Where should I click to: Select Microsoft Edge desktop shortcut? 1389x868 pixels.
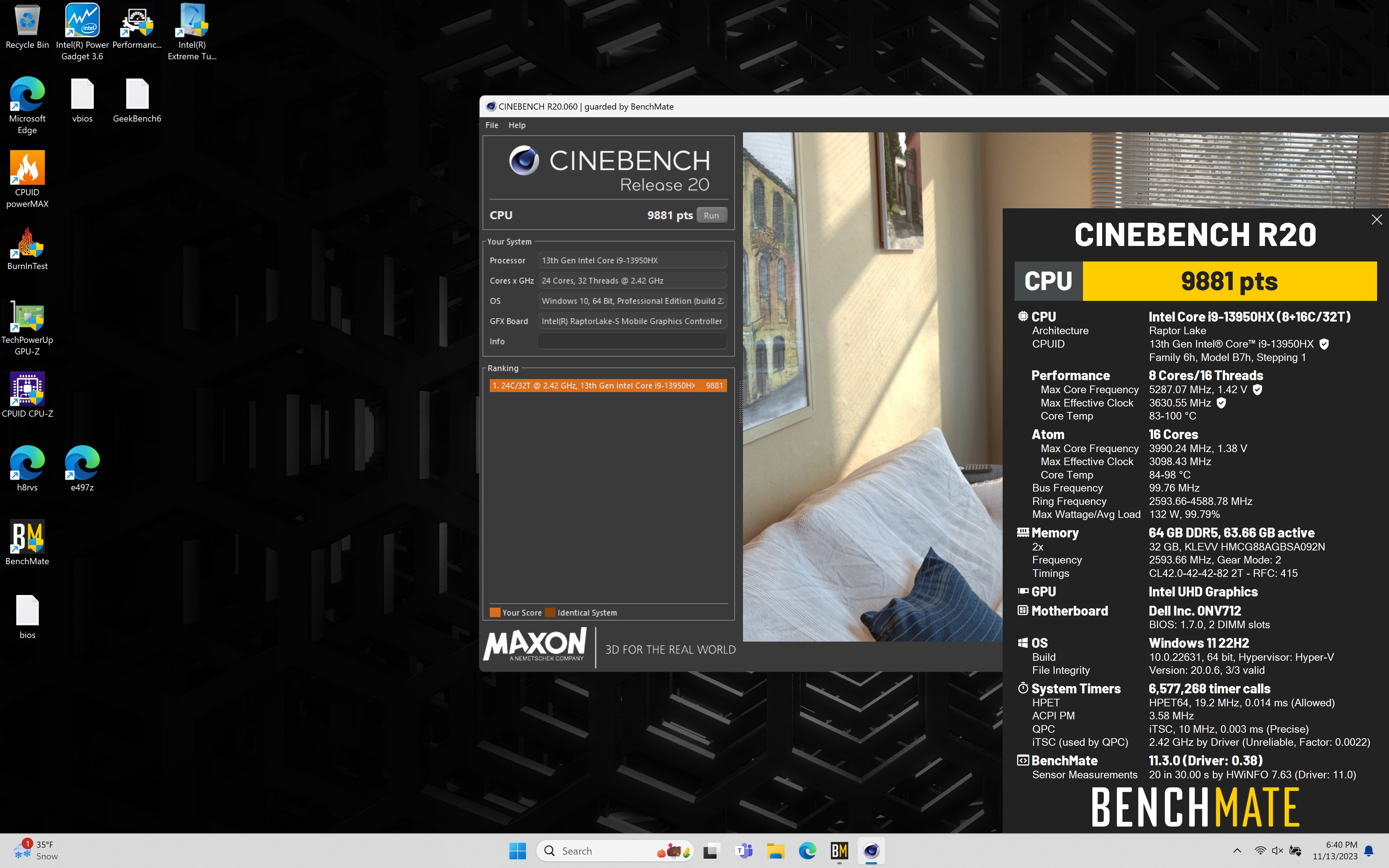coord(27,105)
